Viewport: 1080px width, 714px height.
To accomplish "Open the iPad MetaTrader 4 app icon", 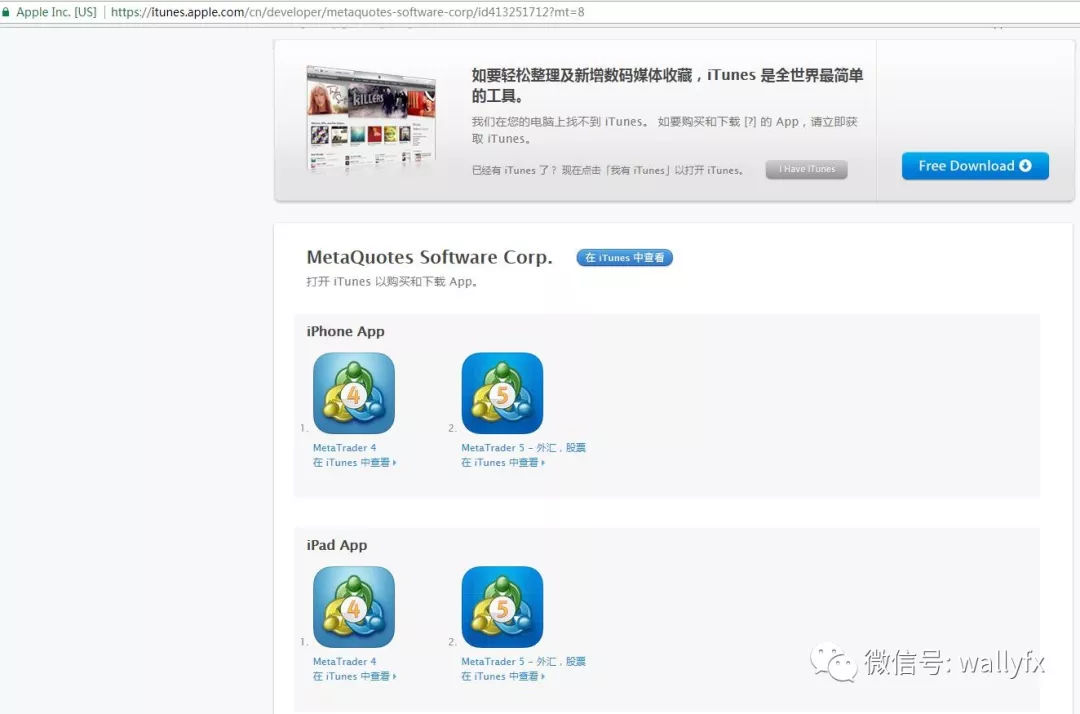I will (x=353, y=607).
